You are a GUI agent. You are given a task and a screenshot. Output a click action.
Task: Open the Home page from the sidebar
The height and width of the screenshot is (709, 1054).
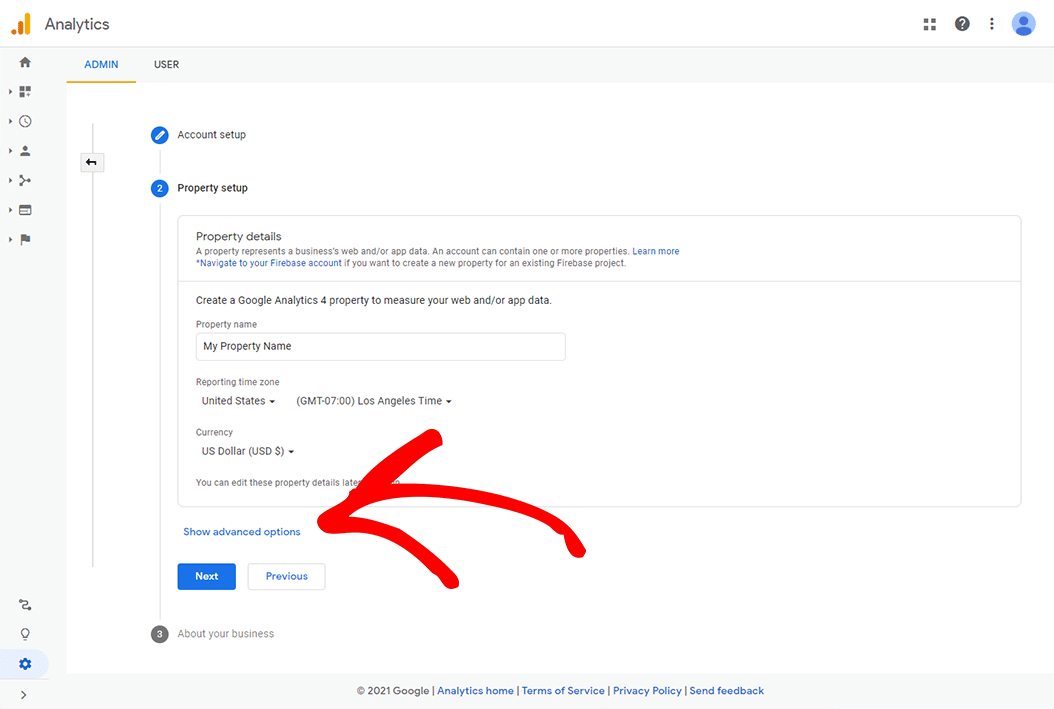[x=24, y=62]
